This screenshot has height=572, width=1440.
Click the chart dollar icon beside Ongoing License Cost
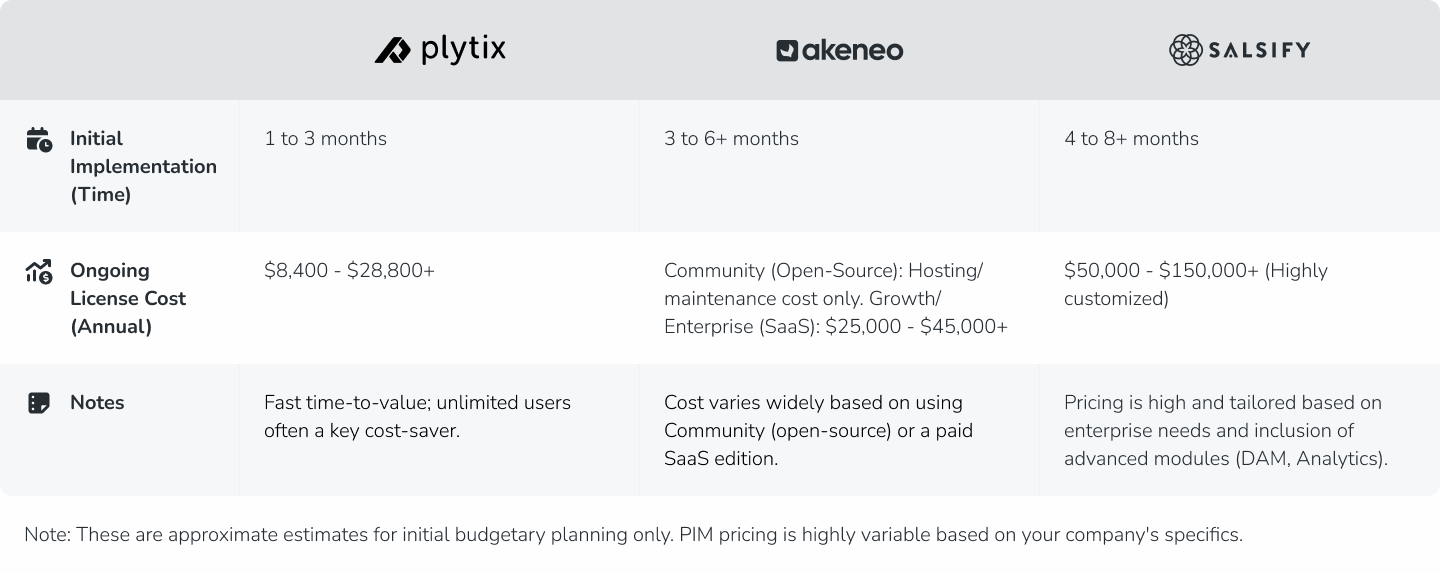click(38, 271)
